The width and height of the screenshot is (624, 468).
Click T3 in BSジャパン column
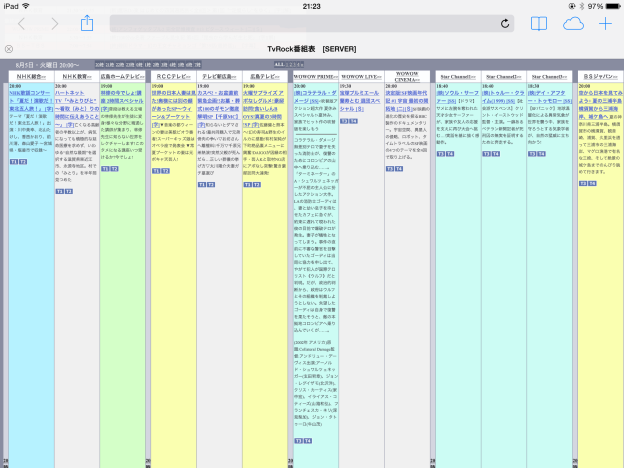pyautogui.click(x=583, y=183)
